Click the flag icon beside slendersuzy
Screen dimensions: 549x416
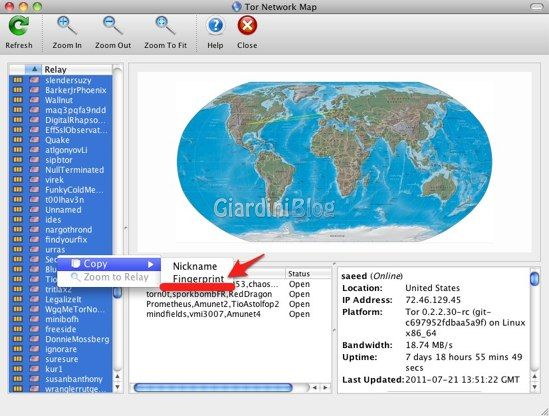click(34, 80)
